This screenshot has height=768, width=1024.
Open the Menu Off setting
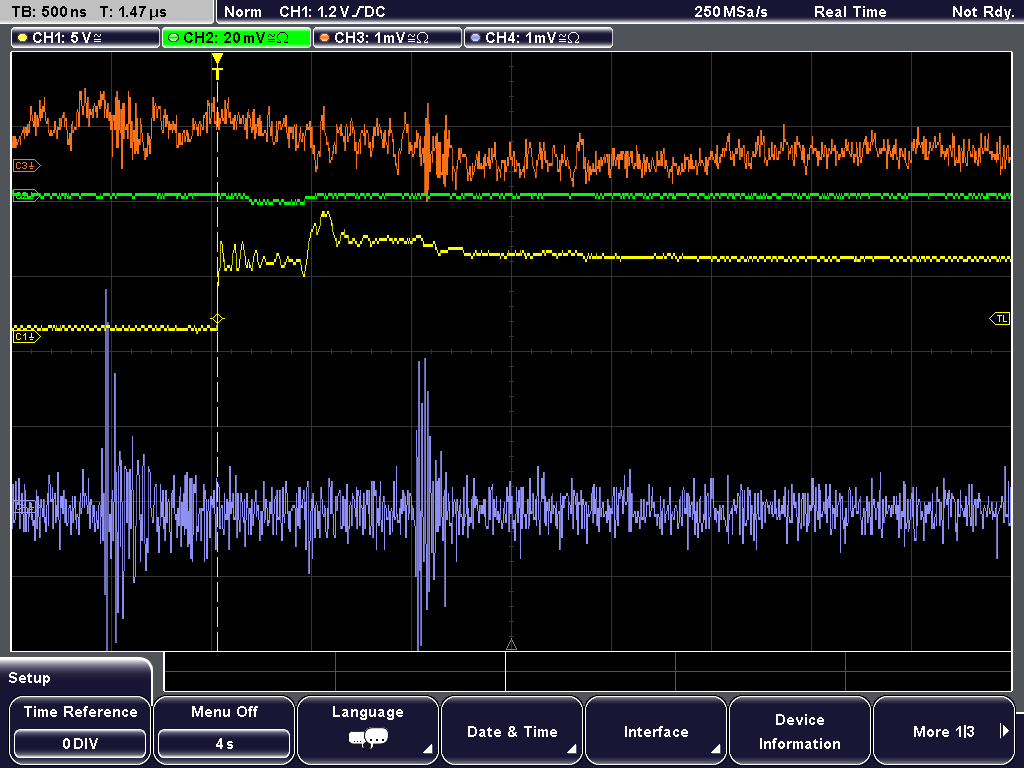[224, 730]
